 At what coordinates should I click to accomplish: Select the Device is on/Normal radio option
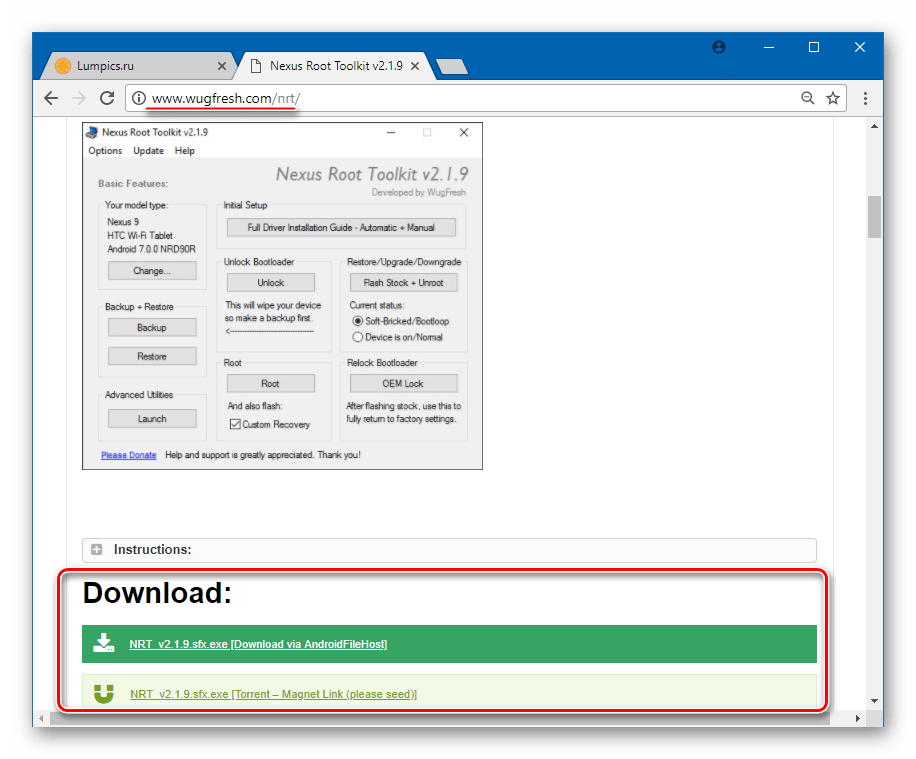pyautogui.click(x=358, y=337)
